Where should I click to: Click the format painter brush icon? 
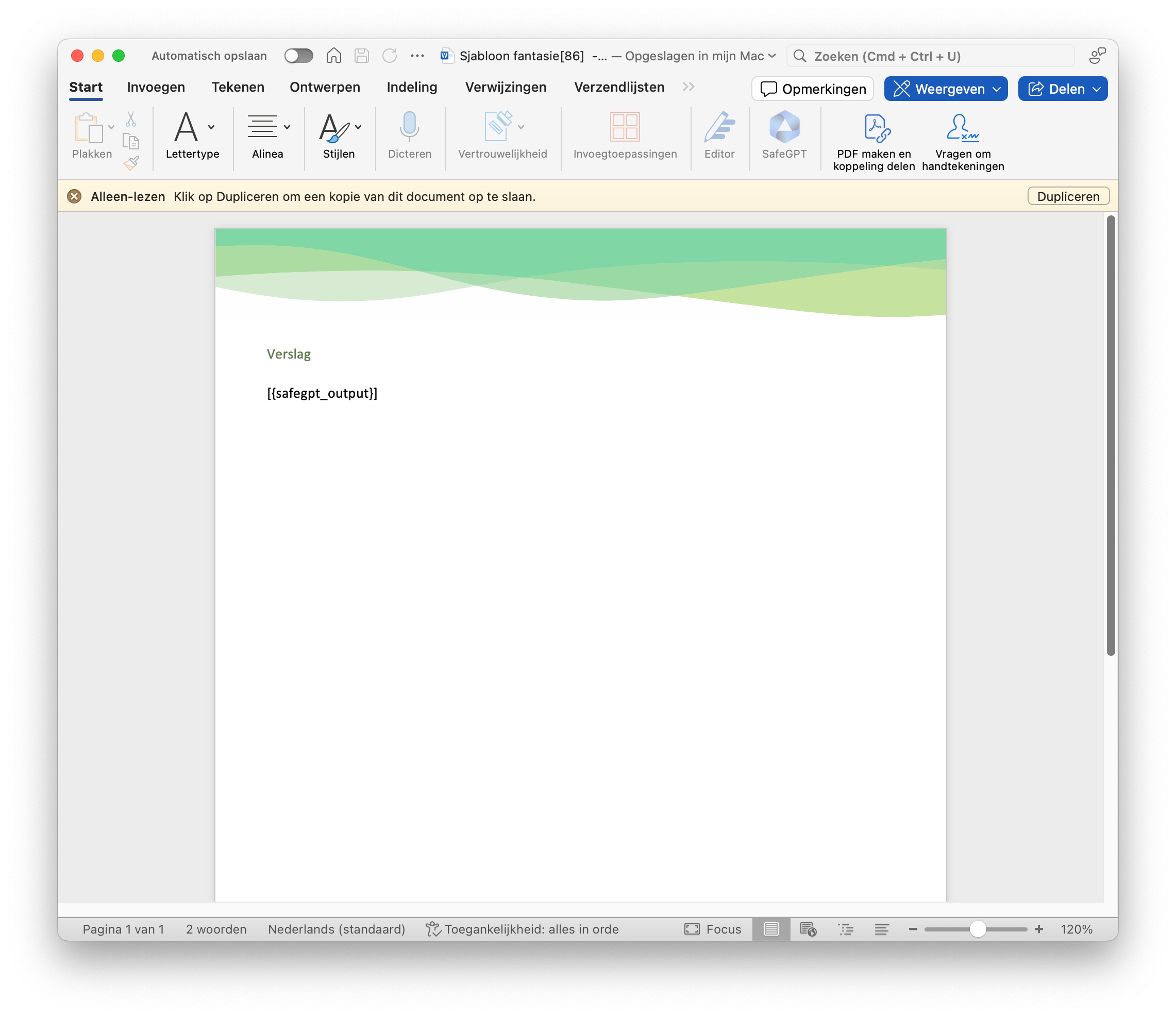131,163
